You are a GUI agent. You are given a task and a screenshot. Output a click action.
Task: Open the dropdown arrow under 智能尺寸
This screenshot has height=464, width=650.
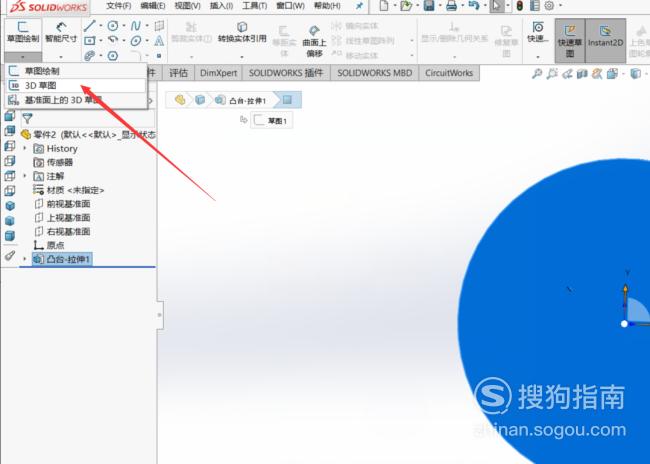pos(61,57)
